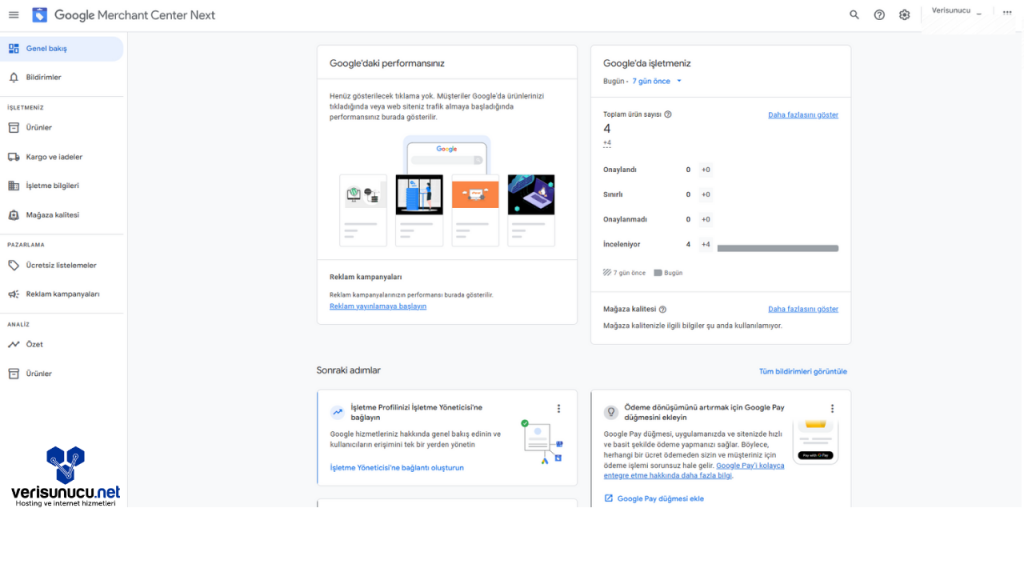This screenshot has width=1024, height=576.
Task: Click the 7 gün önce legend entry
Action: 624,273
